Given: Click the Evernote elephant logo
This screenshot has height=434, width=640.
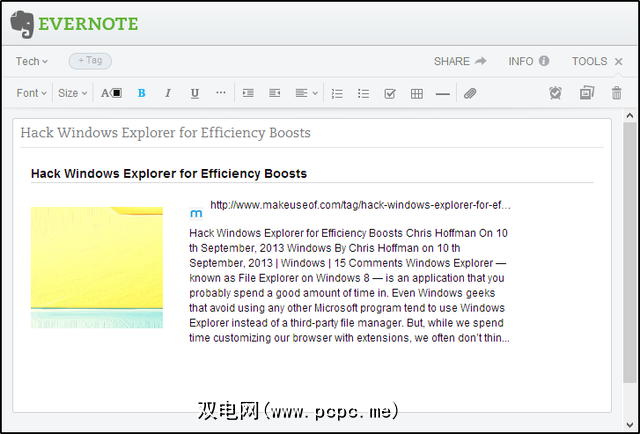Looking at the screenshot, I should [x=22, y=24].
